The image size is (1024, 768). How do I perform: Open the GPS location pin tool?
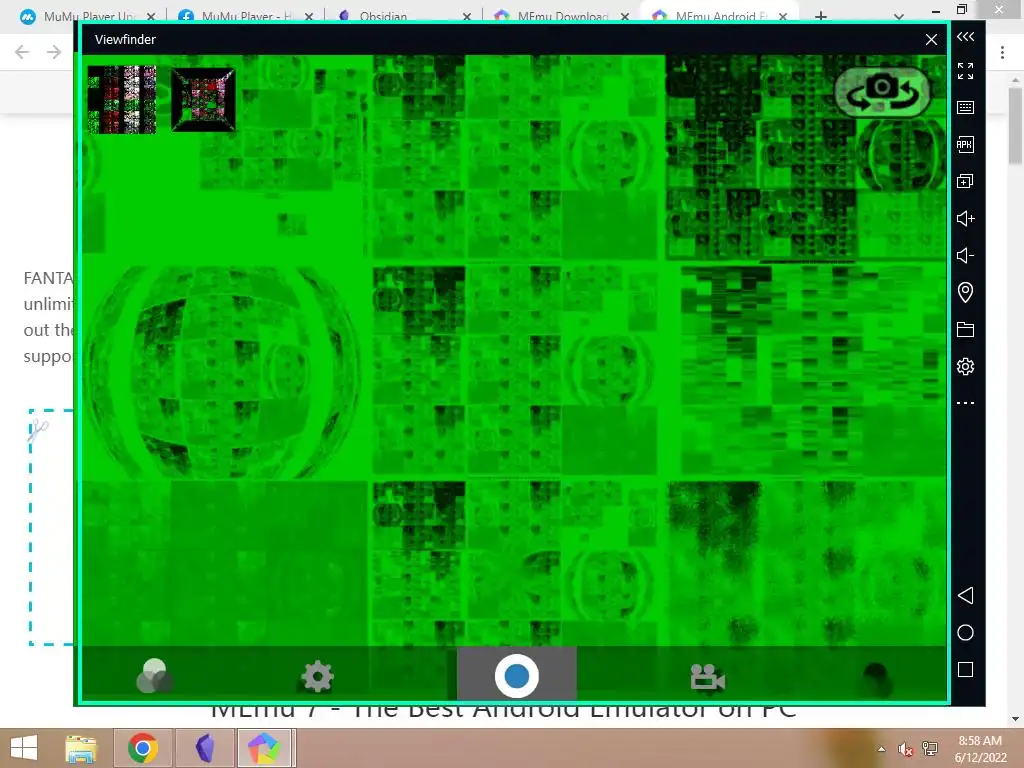[x=965, y=292]
